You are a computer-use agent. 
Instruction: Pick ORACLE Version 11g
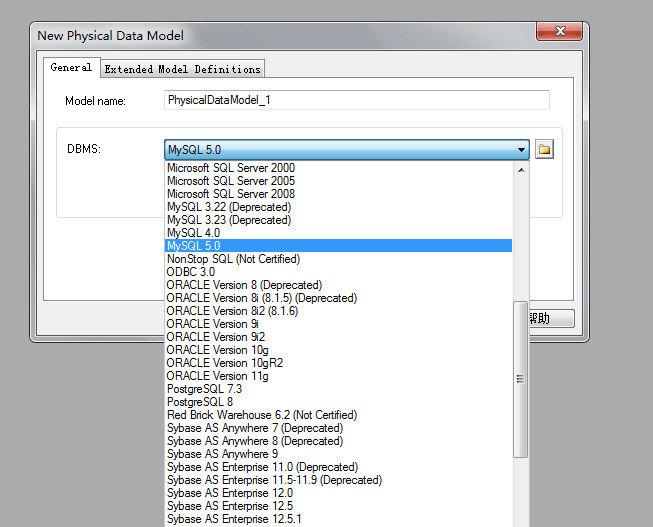(x=338, y=376)
